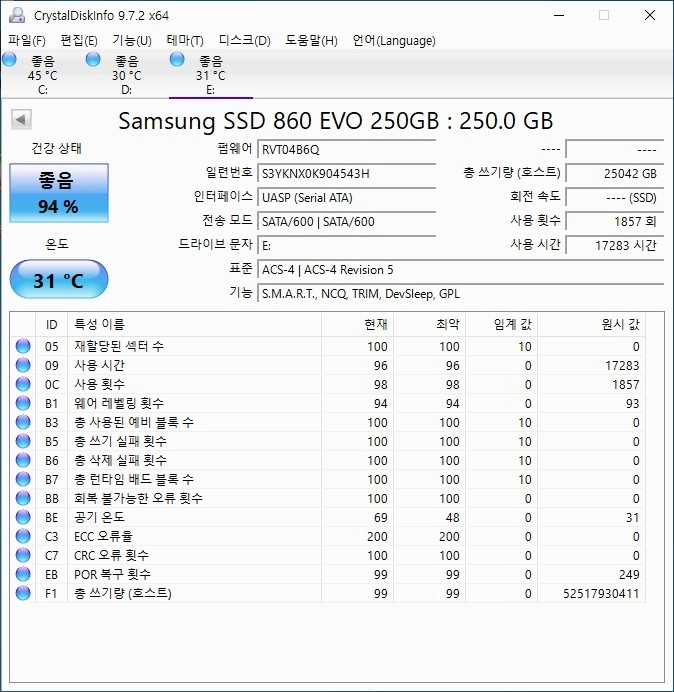The width and height of the screenshot is (674, 692).
Task: Open the 테마(T) menu
Action: coord(185,41)
